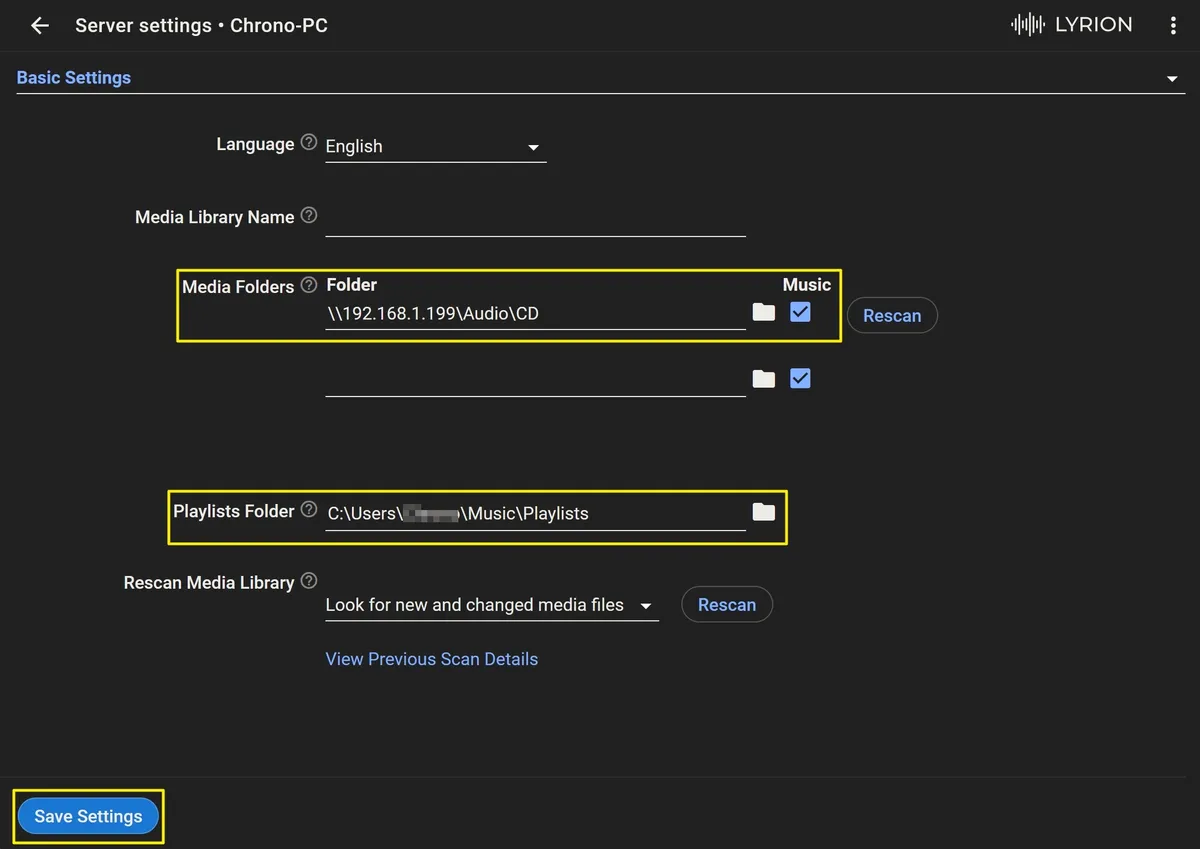Open the rescan mode dropdown
The height and width of the screenshot is (849, 1200).
click(492, 605)
